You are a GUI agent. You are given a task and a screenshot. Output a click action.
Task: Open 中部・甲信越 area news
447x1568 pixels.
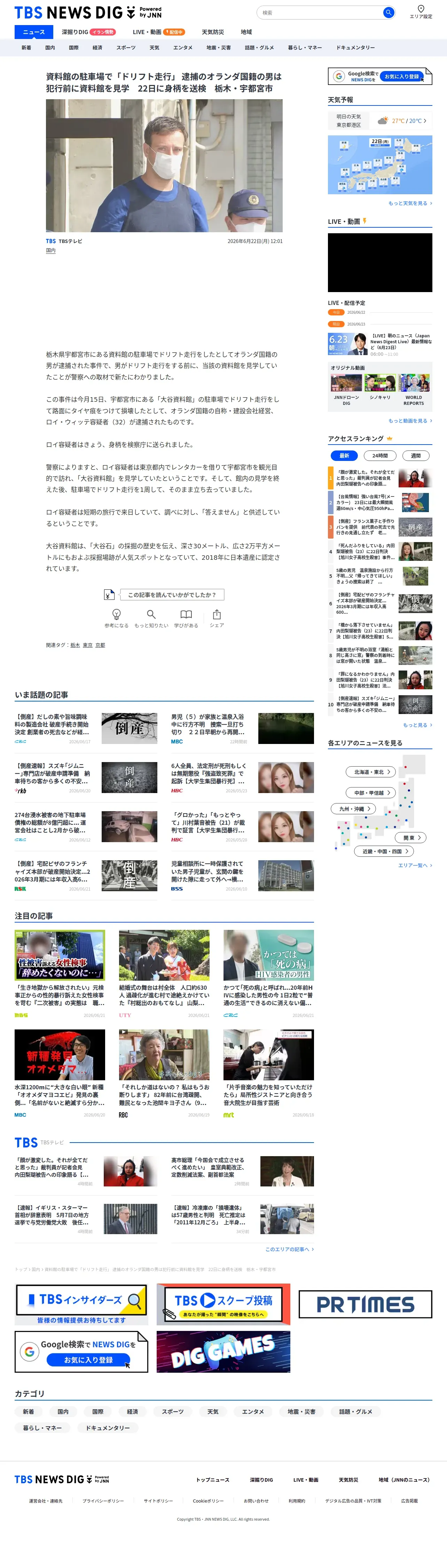pyautogui.click(x=371, y=792)
